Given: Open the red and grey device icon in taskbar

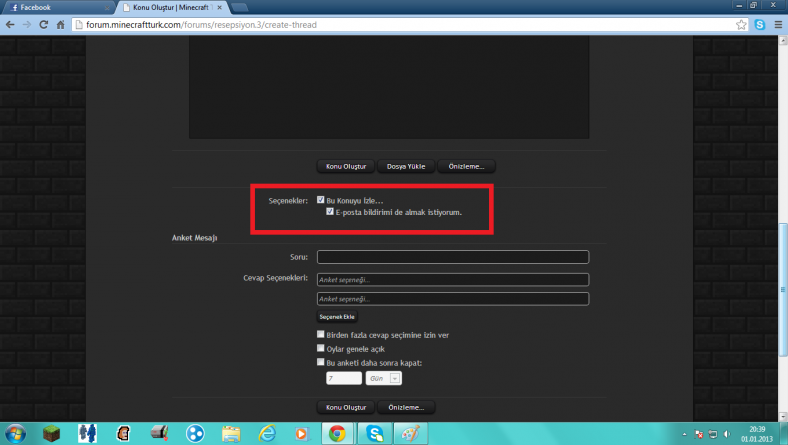Looking at the screenshot, I should pyautogui.click(x=159, y=433).
